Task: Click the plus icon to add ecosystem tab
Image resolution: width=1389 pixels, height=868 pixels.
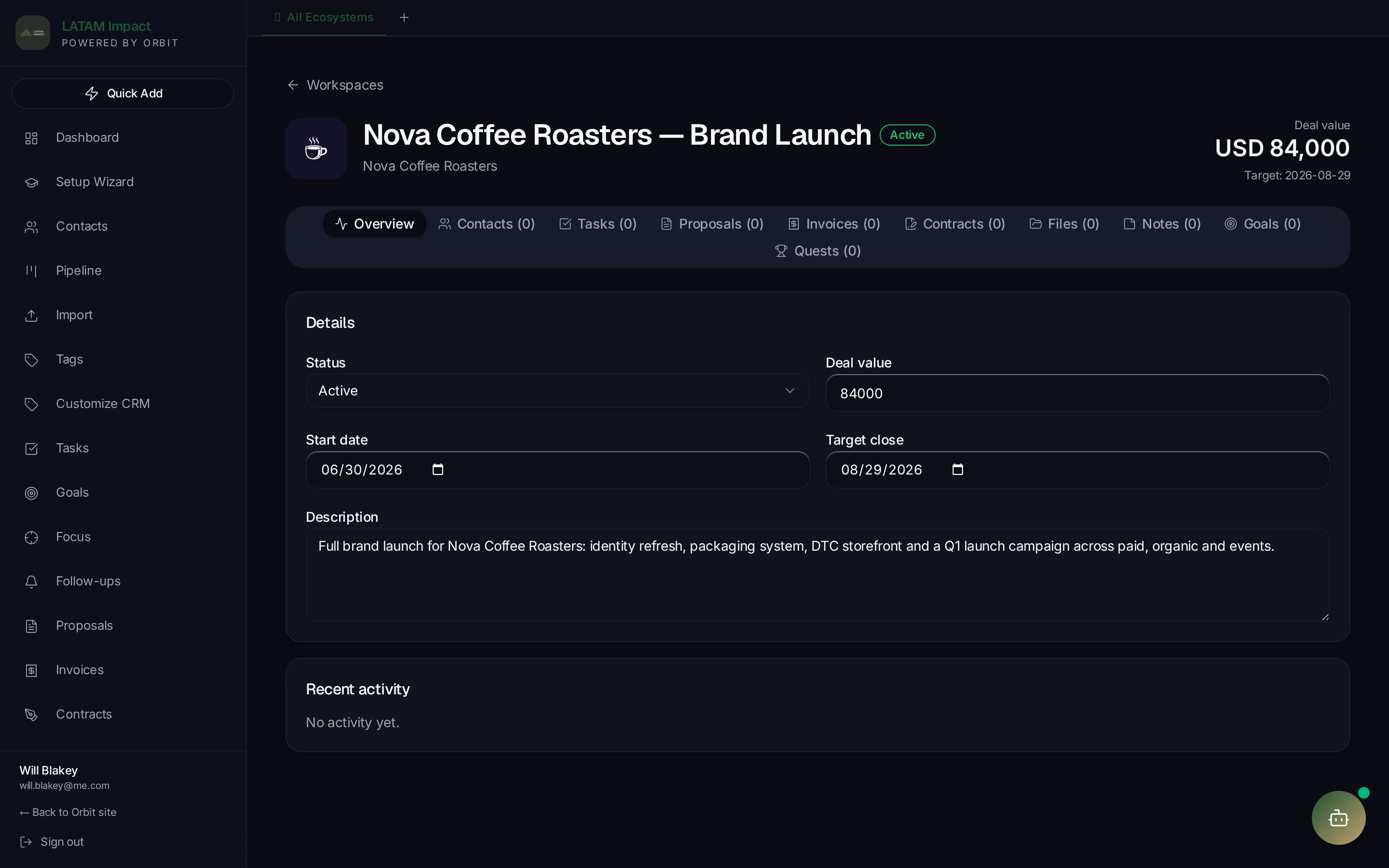Action: pyautogui.click(x=404, y=18)
